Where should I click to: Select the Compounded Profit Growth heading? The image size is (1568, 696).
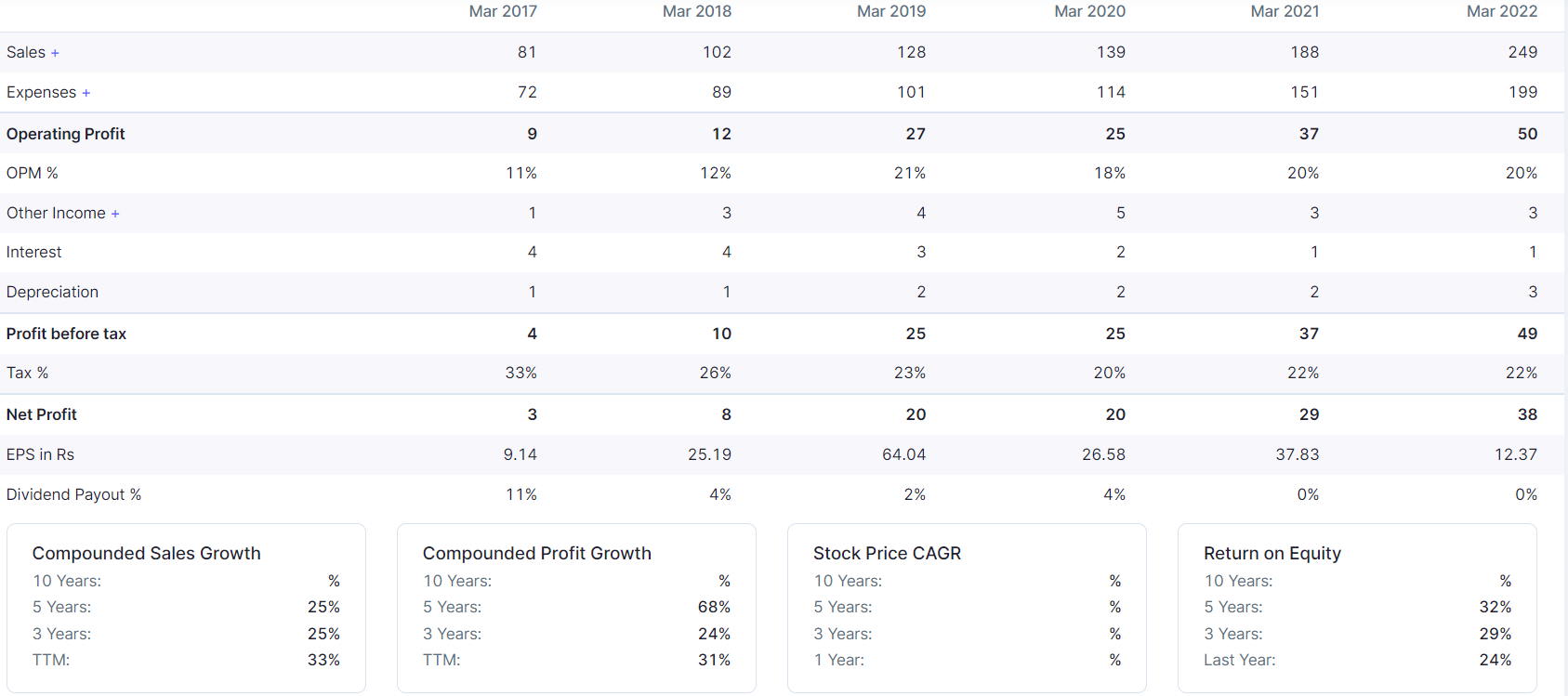tap(536, 553)
